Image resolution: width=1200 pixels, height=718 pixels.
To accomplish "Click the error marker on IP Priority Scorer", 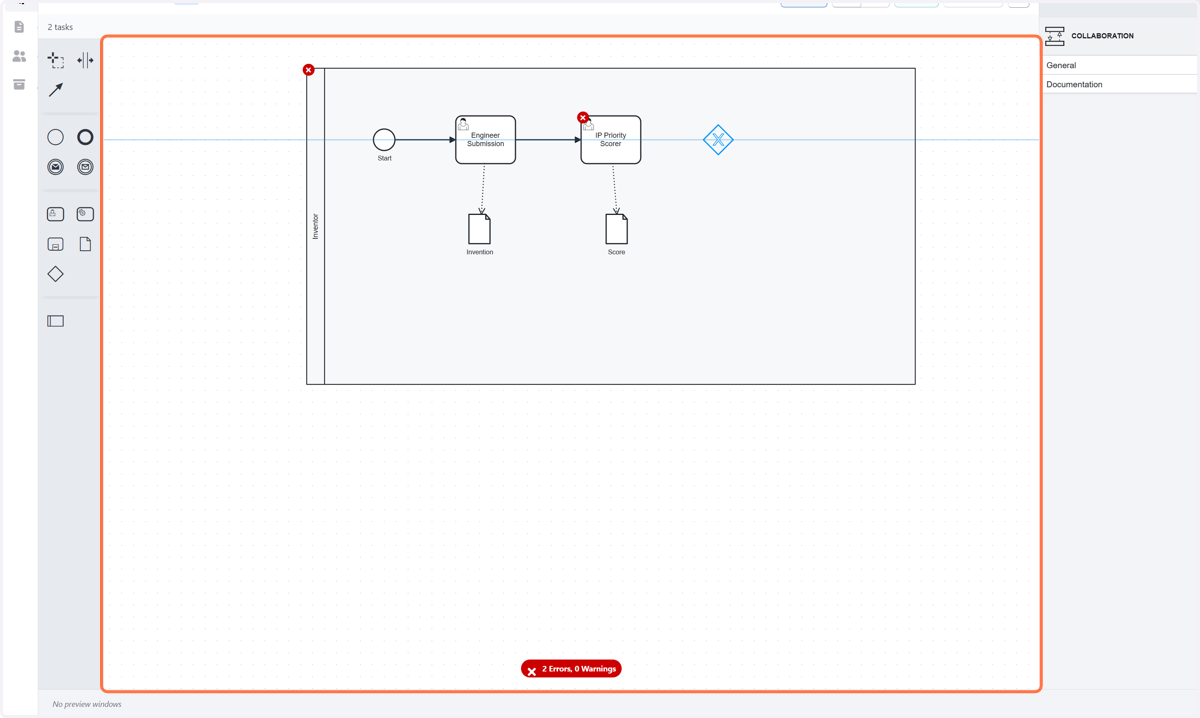I will (x=583, y=118).
